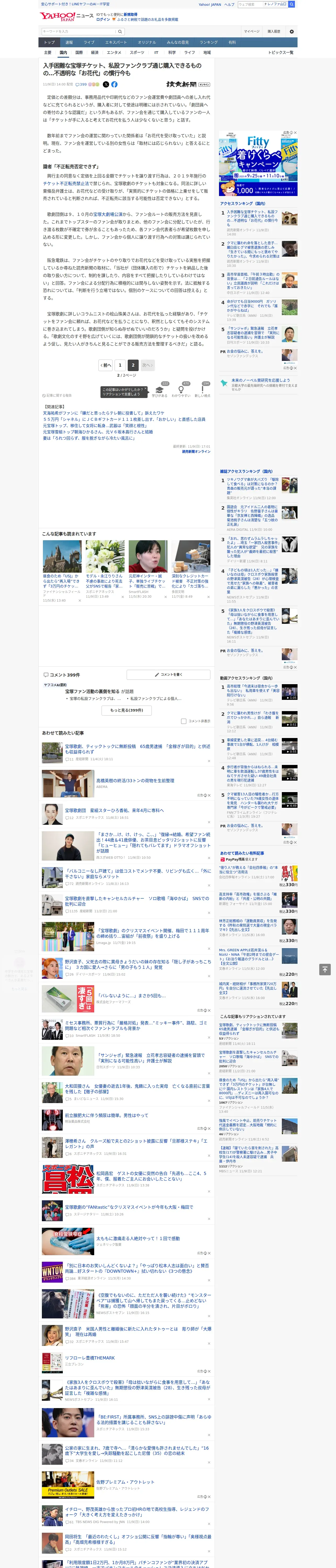The width and height of the screenshot is (336, 1568).
Task: Open the ヘルプ link at the top
Action: pos(229,4)
